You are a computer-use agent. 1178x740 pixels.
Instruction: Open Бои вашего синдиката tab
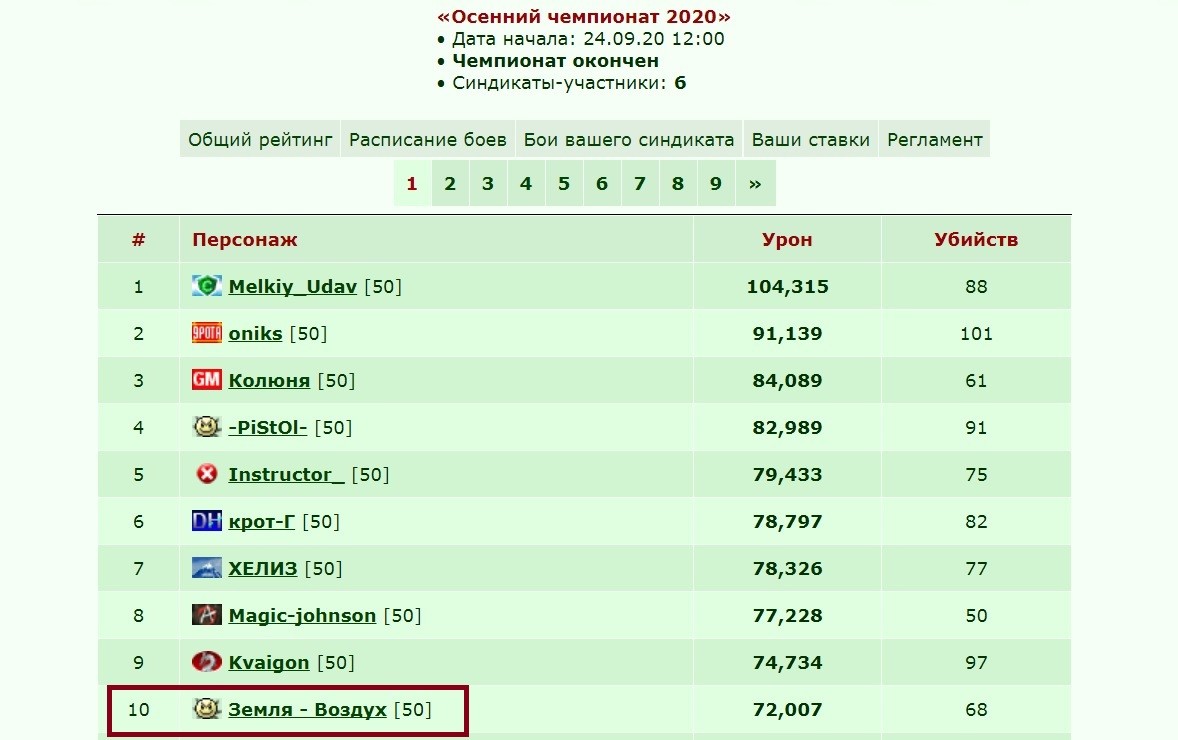click(629, 140)
